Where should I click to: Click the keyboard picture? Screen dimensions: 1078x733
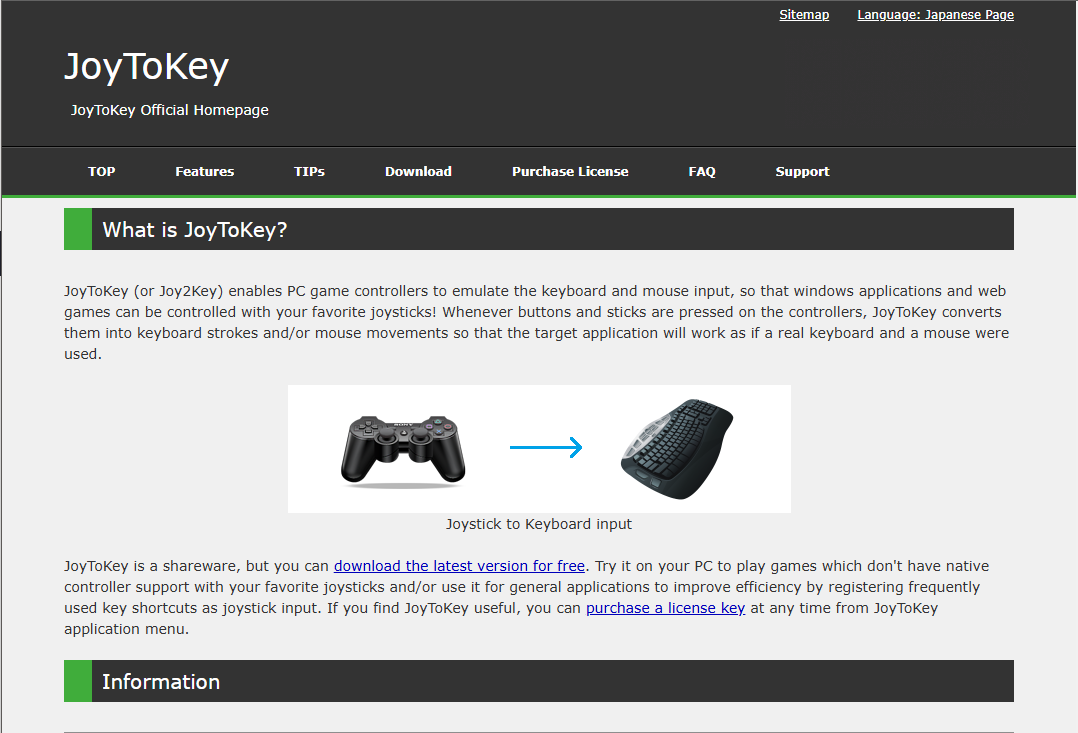click(x=677, y=448)
